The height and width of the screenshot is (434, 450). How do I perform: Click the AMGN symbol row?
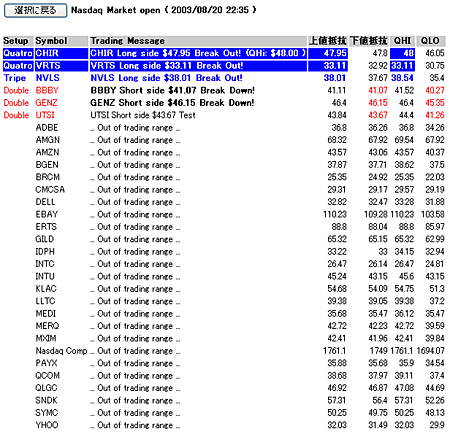pyautogui.click(x=48, y=140)
